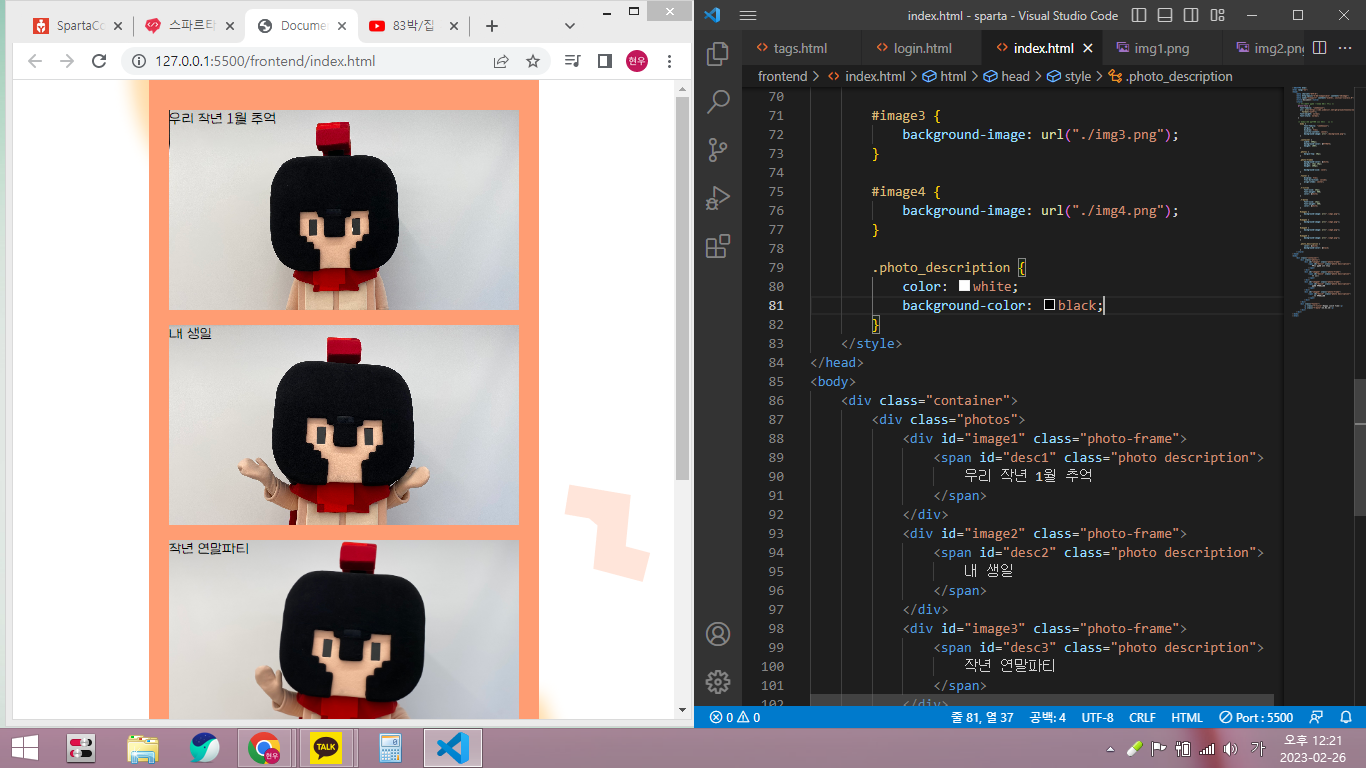This screenshot has width=1366, height=768.
Task: View site information icon in address bar
Action: 139,61
